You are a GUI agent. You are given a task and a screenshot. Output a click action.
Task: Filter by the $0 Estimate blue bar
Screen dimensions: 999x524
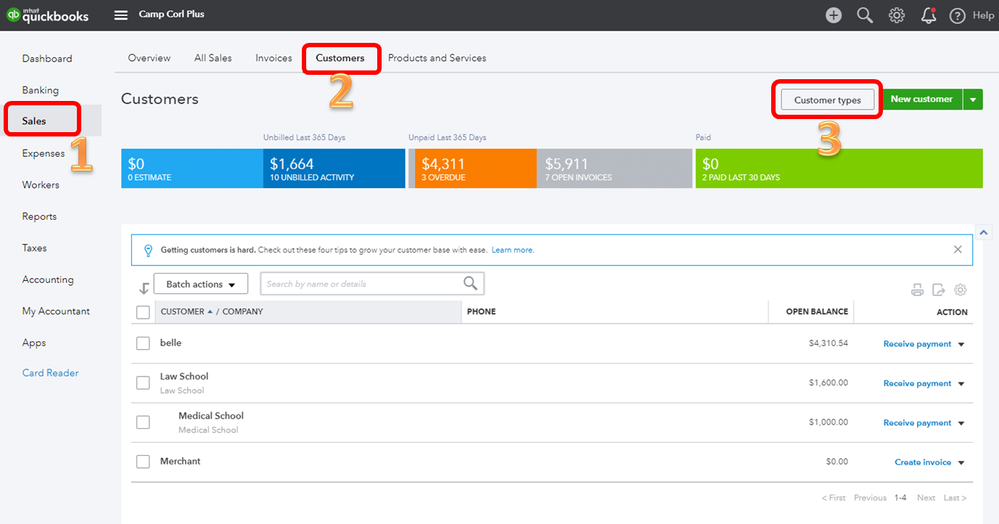pyautogui.click(x=192, y=168)
